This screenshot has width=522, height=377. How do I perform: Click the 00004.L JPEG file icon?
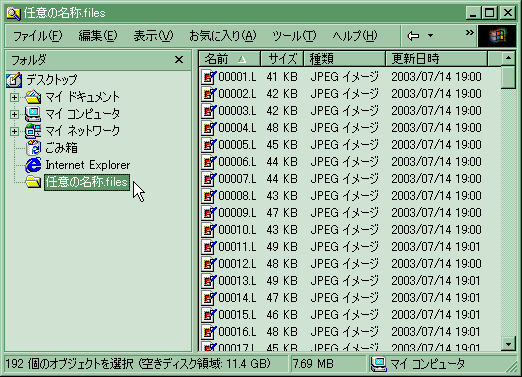[x=209, y=128]
